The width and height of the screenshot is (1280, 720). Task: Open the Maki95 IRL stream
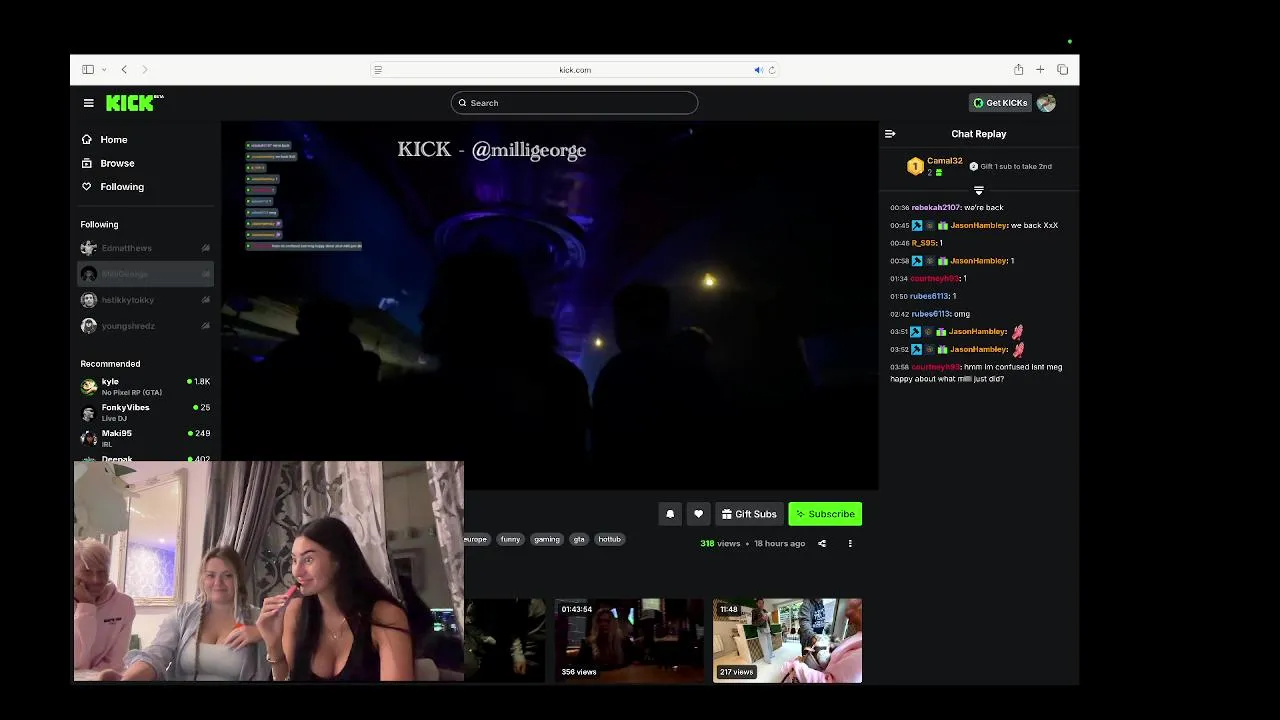coord(145,438)
